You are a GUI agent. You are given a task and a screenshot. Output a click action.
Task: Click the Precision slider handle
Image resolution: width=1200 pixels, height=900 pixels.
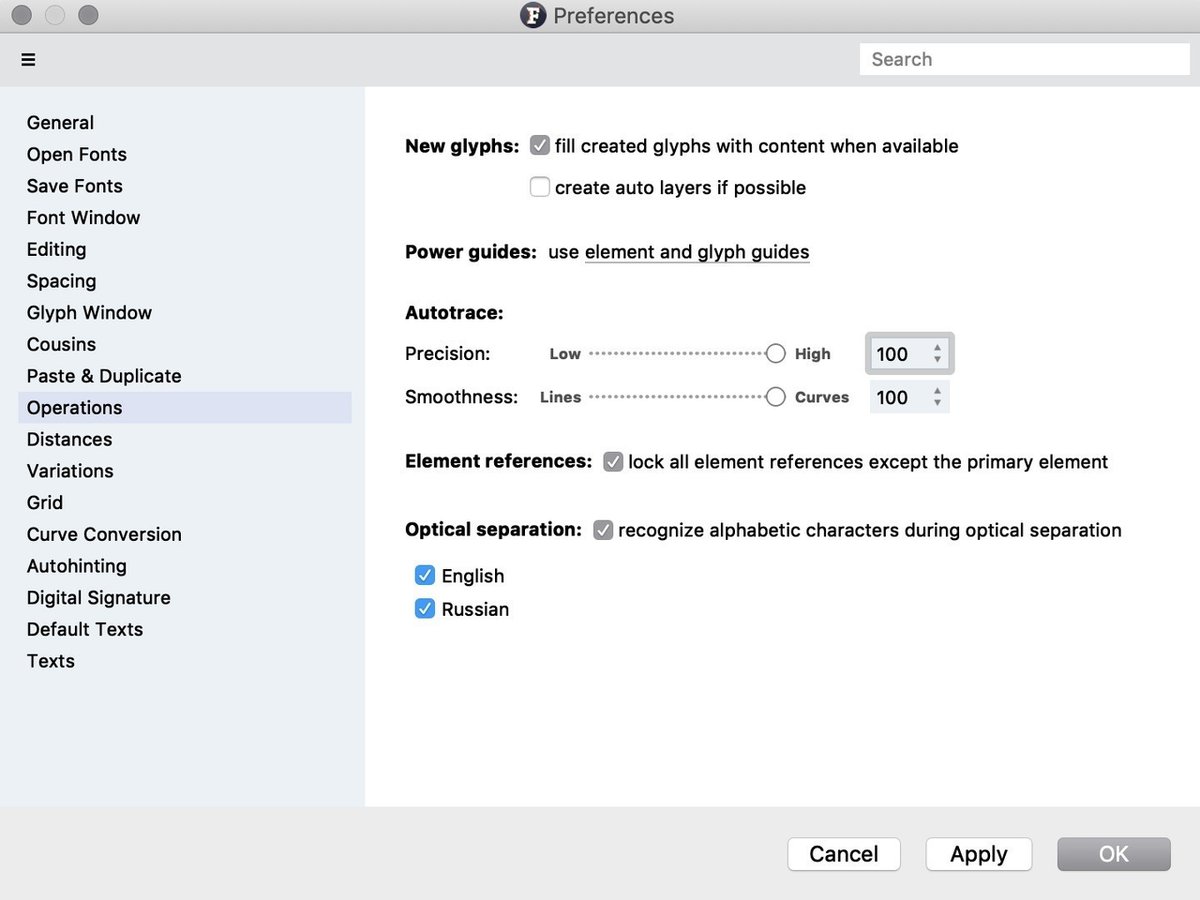(x=775, y=353)
